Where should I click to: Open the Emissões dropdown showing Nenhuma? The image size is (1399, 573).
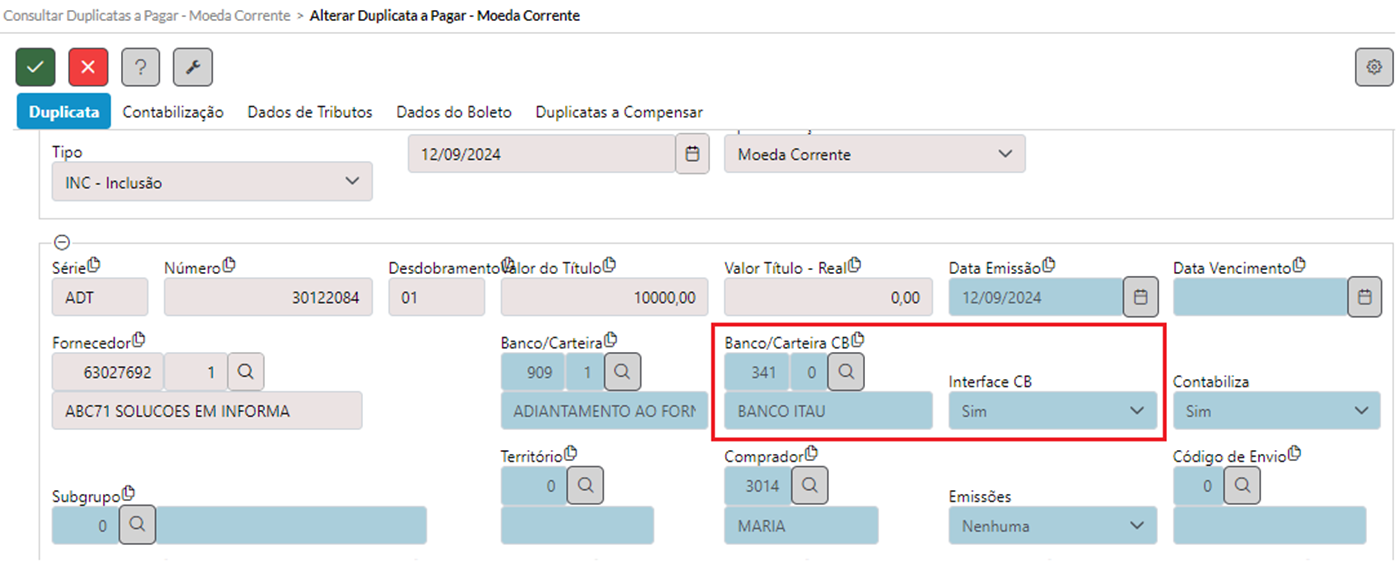coord(1053,525)
